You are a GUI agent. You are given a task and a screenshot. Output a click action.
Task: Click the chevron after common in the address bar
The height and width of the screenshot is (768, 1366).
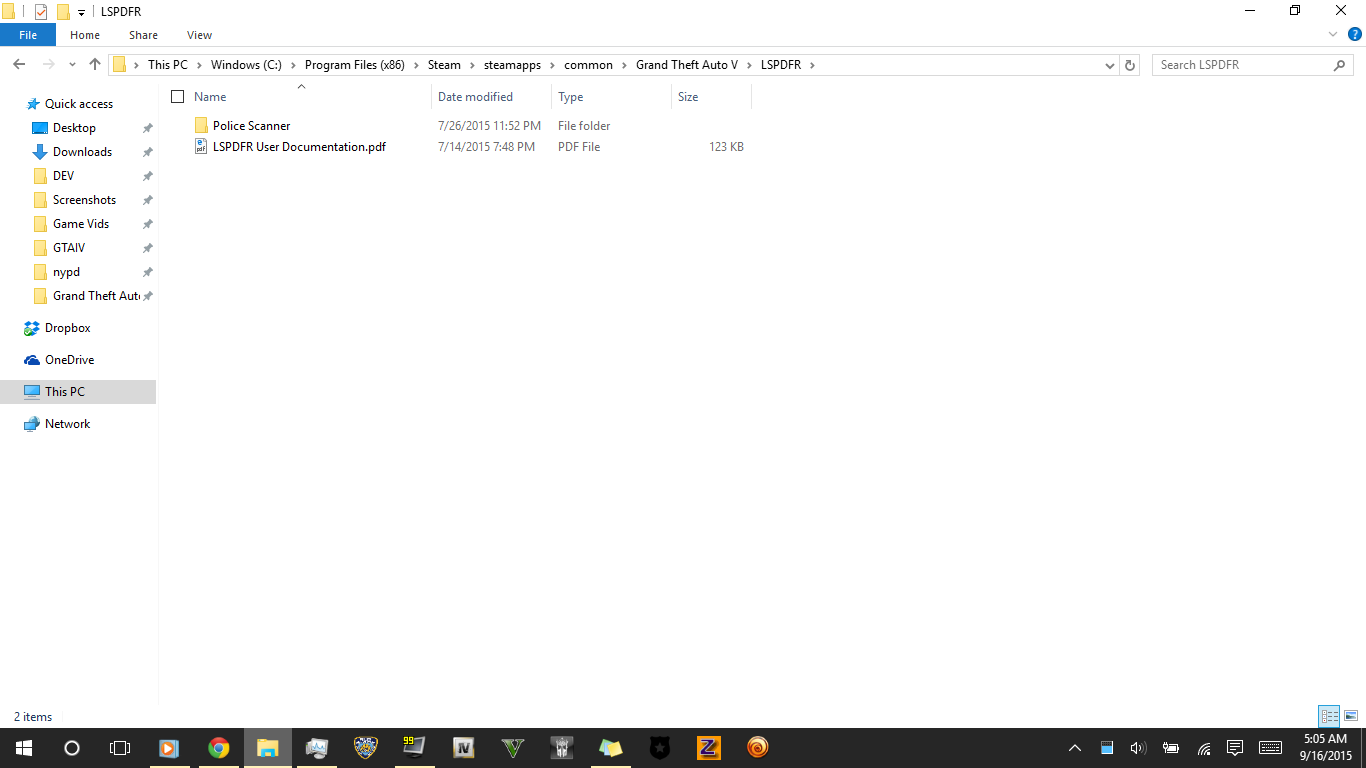[x=625, y=65]
